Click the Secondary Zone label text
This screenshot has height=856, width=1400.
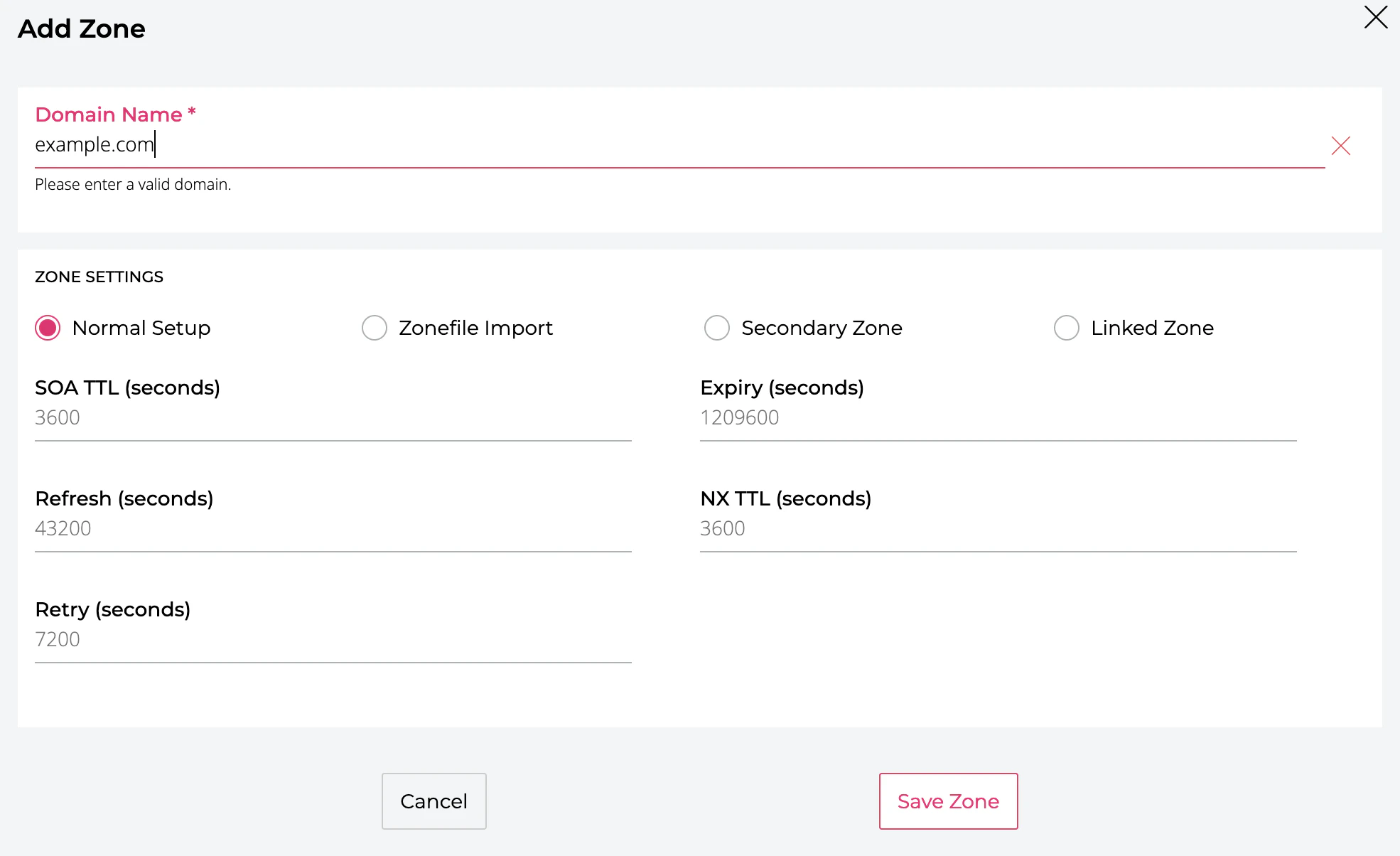[x=822, y=328]
